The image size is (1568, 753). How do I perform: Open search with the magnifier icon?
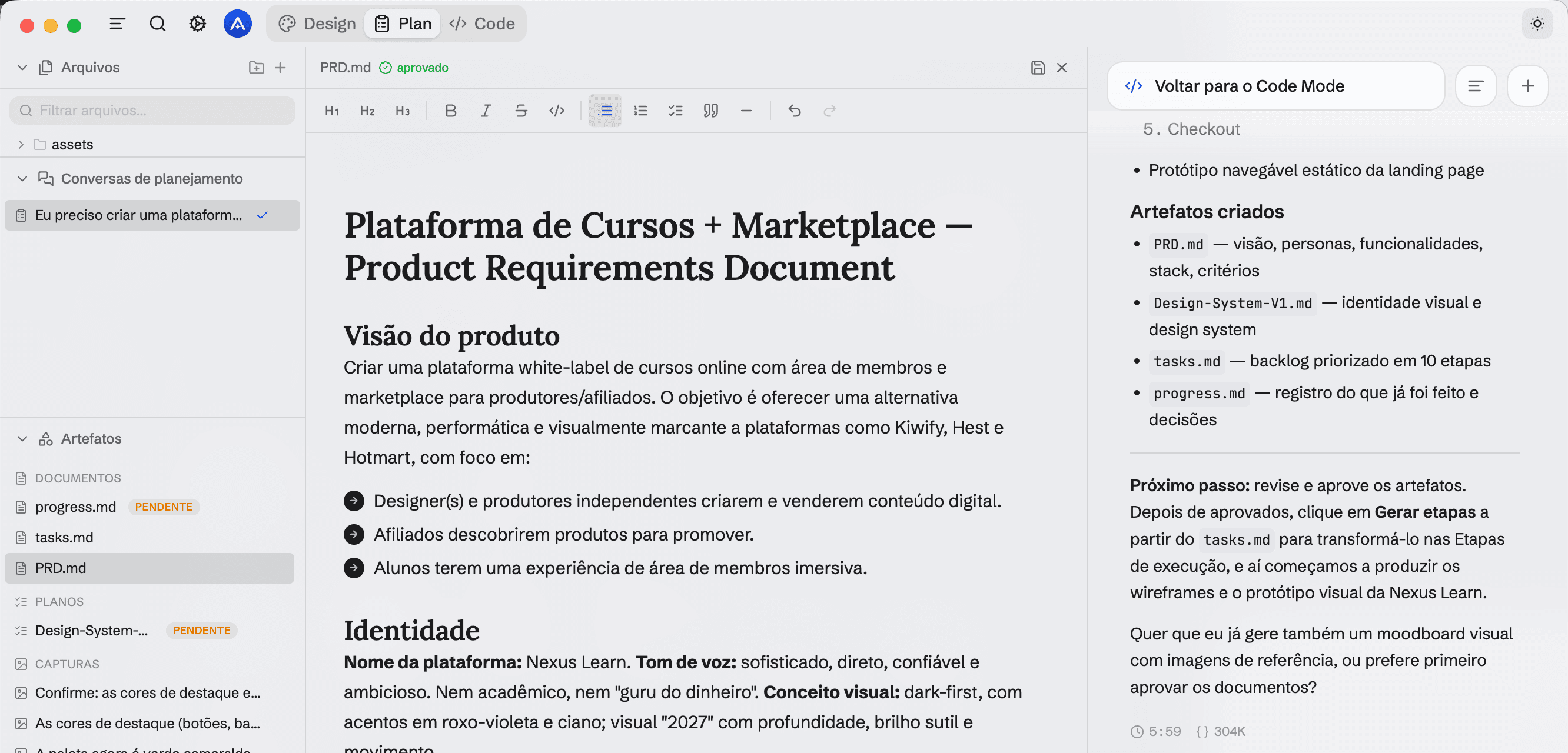coord(158,24)
